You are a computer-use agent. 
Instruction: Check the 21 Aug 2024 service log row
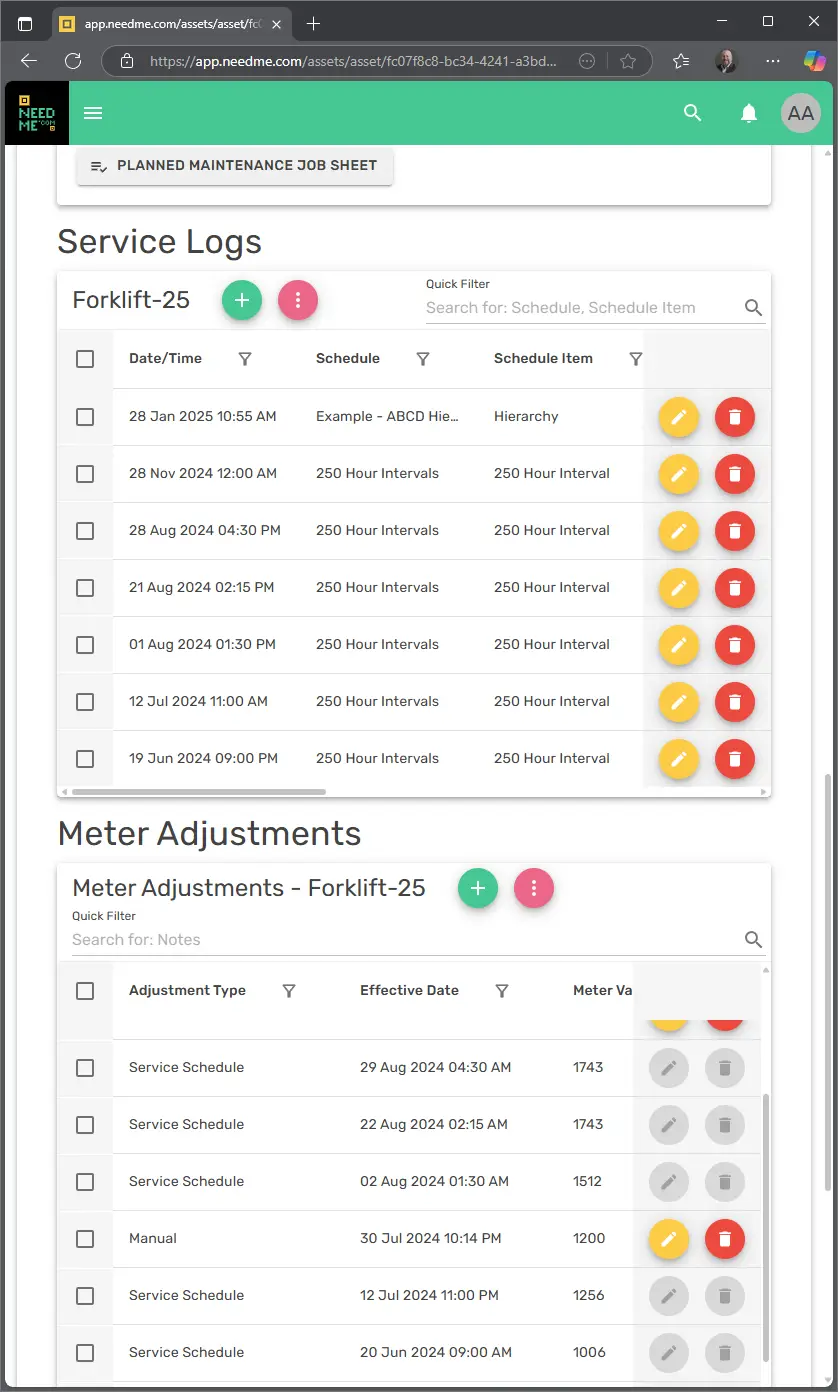point(85,588)
